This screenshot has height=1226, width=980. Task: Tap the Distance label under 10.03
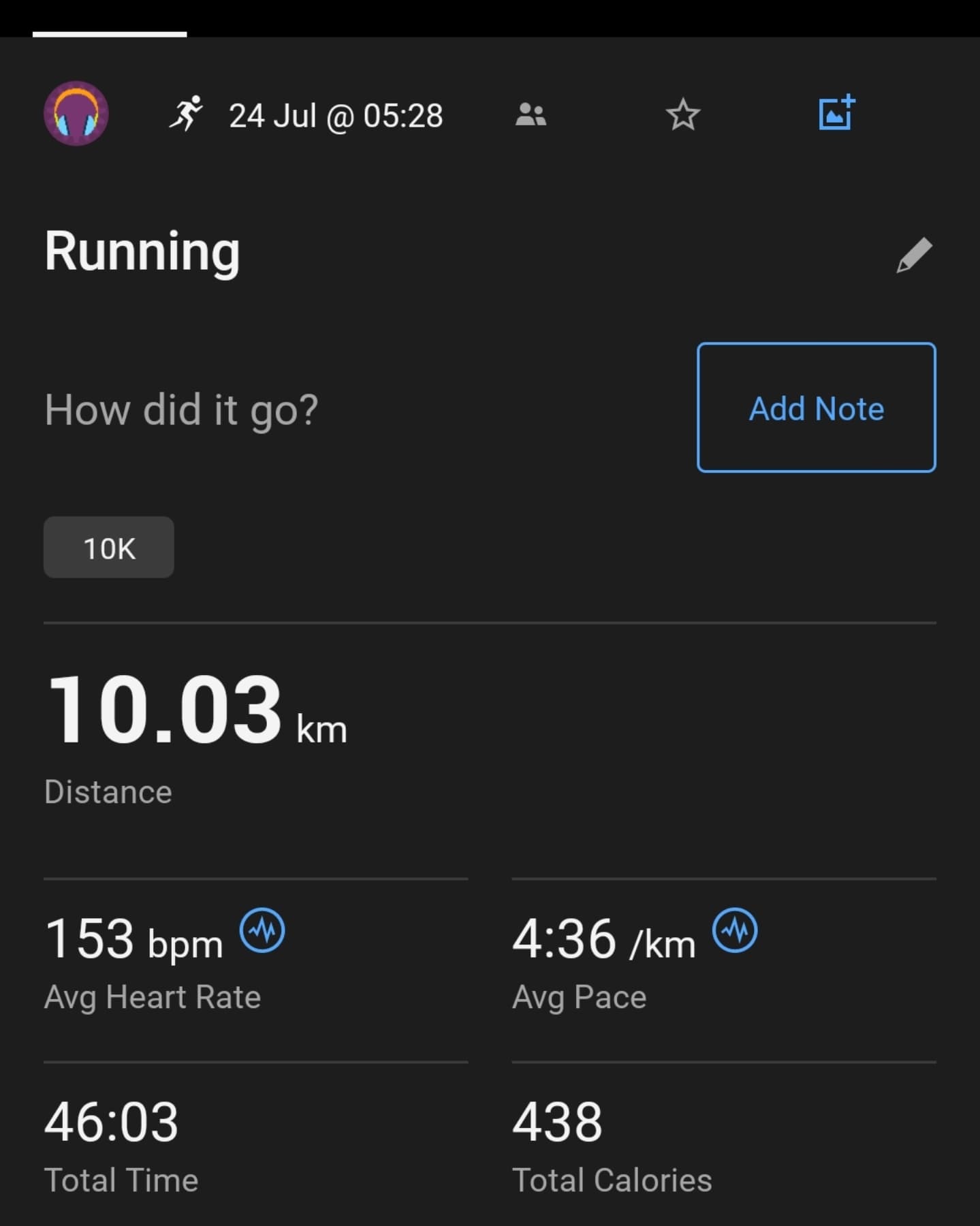108,791
